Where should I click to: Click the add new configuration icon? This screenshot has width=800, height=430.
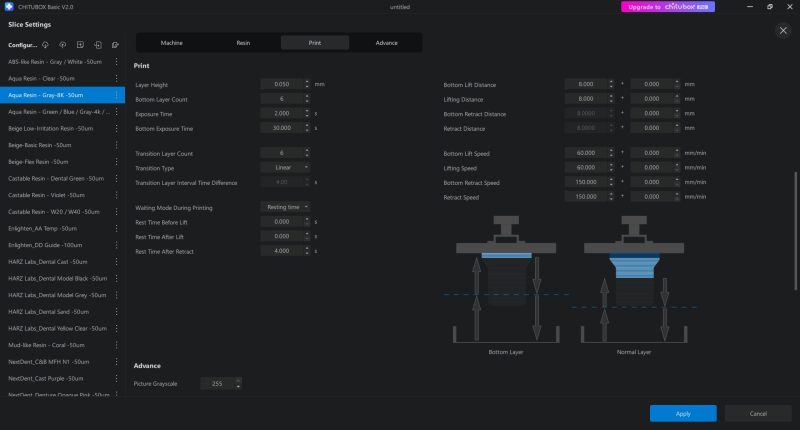pyautogui.click(x=80, y=45)
